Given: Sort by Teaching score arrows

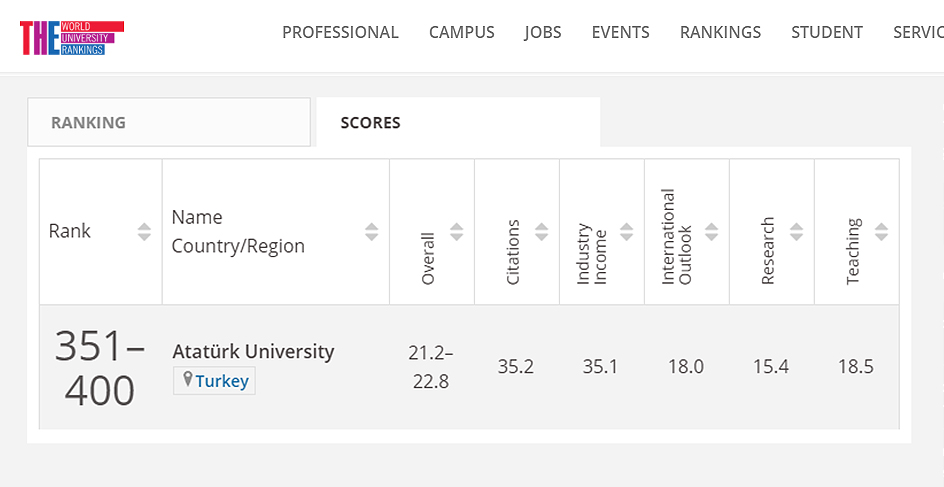Looking at the screenshot, I should tap(882, 232).
